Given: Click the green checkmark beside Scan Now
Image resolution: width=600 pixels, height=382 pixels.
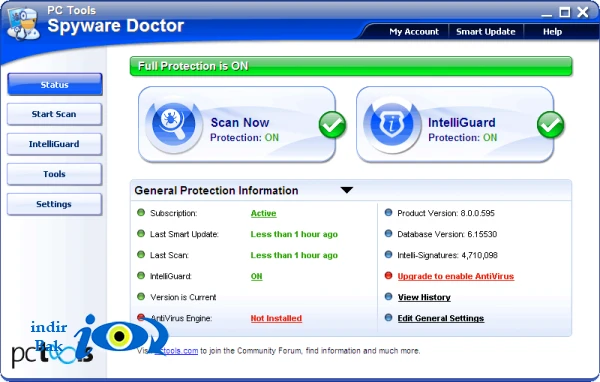Looking at the screenshot, I should [332, 125].
